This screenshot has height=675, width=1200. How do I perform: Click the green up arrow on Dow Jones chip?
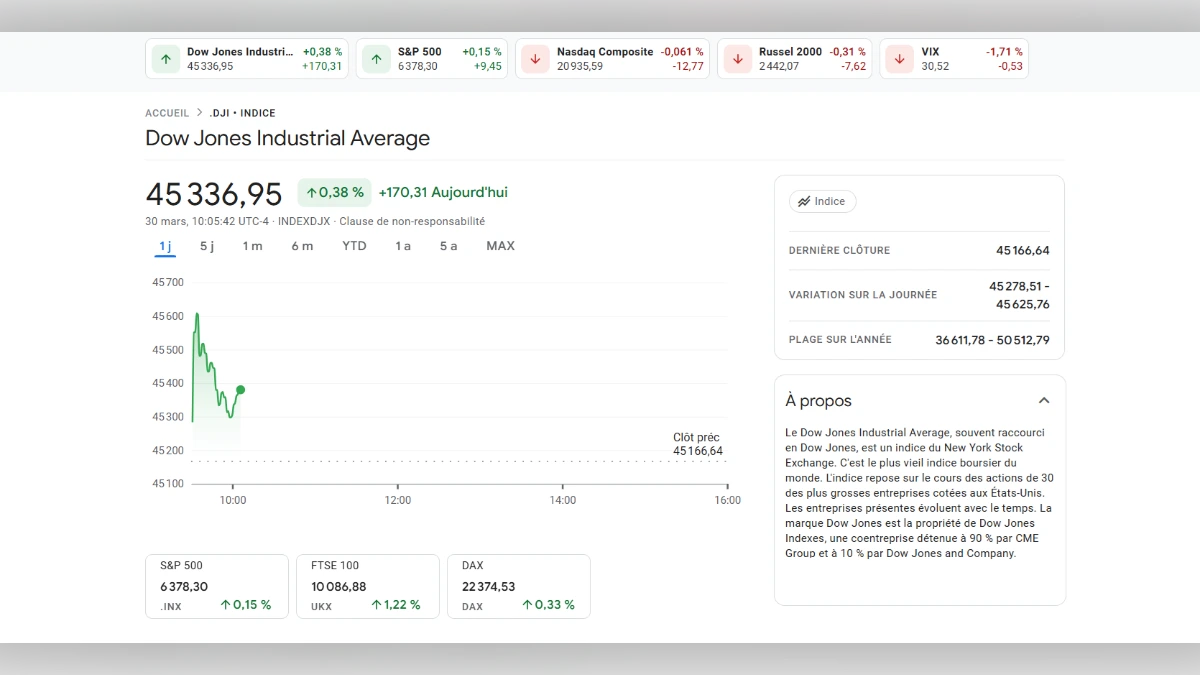(x=165, y=58)
